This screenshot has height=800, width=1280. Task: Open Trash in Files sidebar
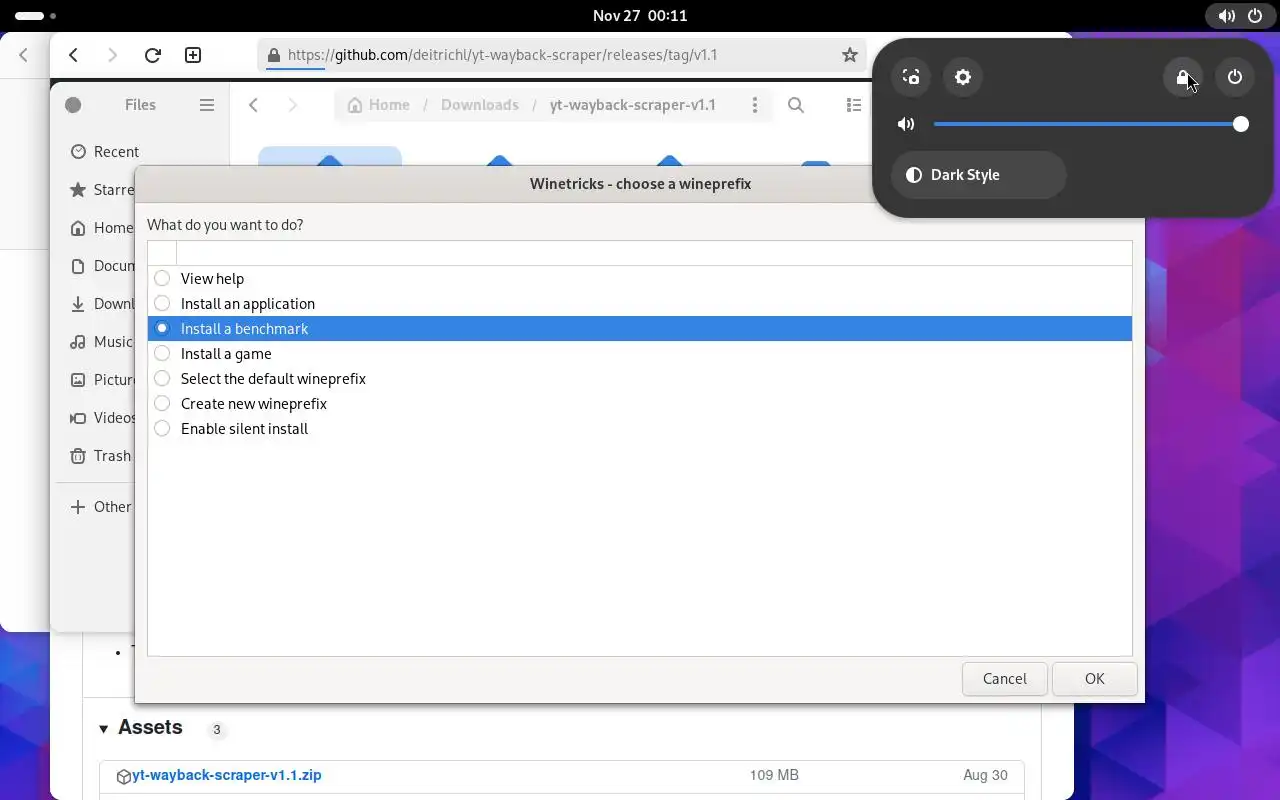tap(100, 456)
